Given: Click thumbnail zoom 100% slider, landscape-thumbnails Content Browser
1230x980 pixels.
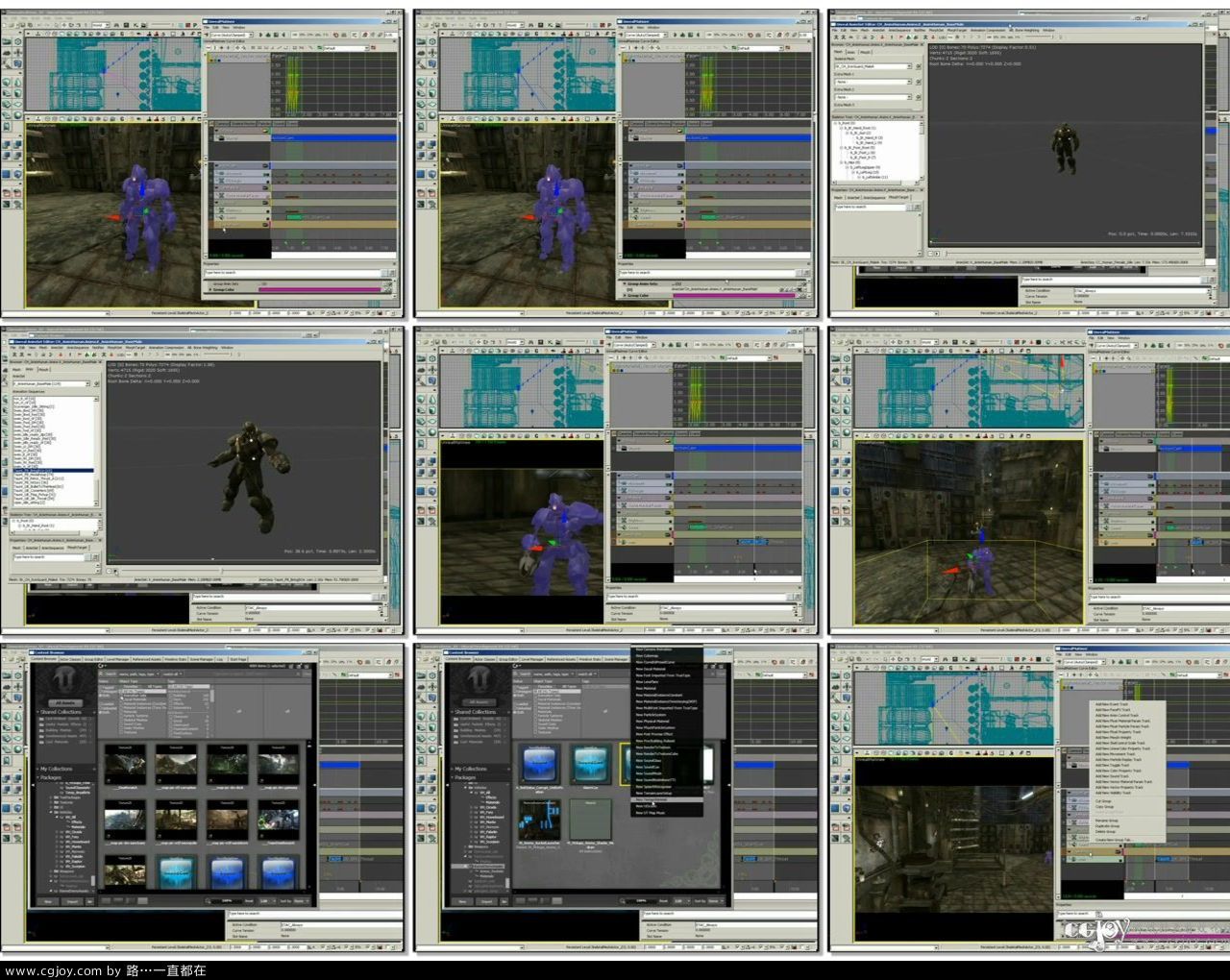Looking at the screenshot, I should click(227, 900).
